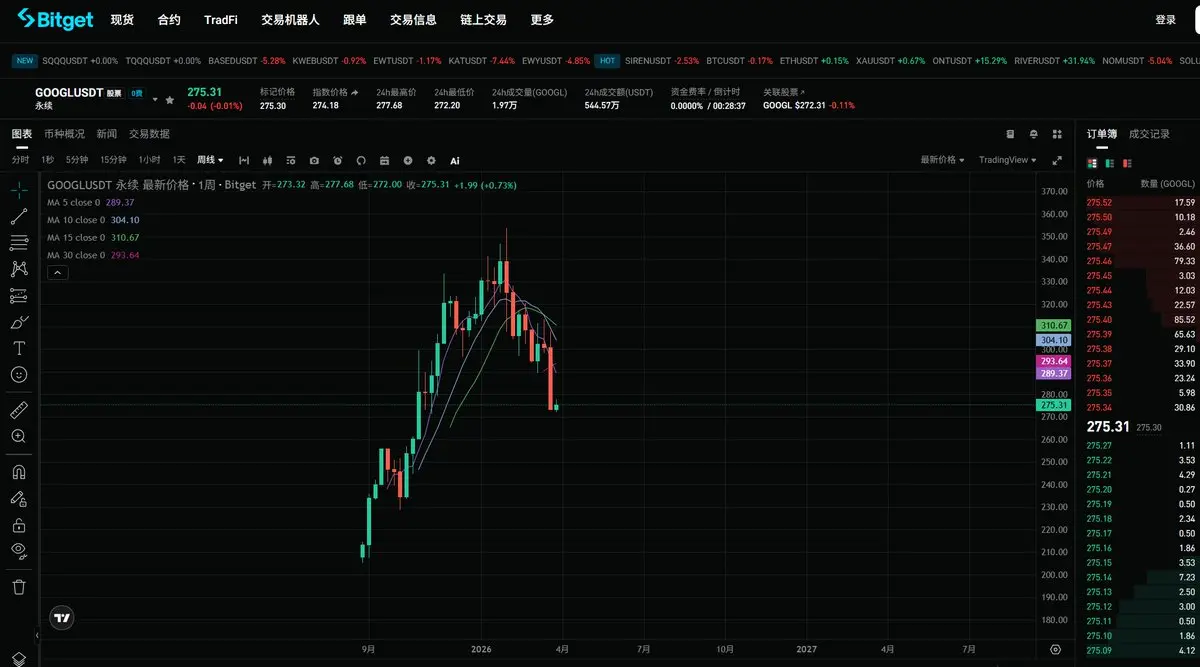1200x667 pixels.
Task: Switch to the 交易数据 tab
Action: click(149, 134)
